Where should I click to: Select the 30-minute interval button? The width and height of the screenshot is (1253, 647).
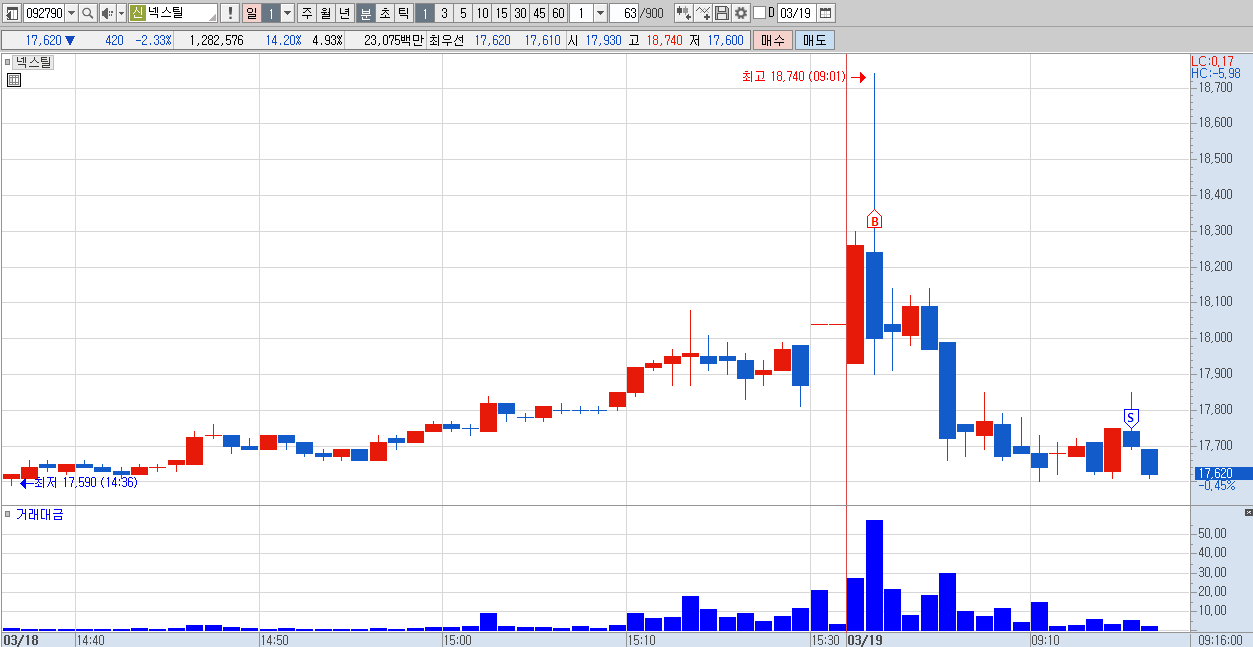pos(520,13)
